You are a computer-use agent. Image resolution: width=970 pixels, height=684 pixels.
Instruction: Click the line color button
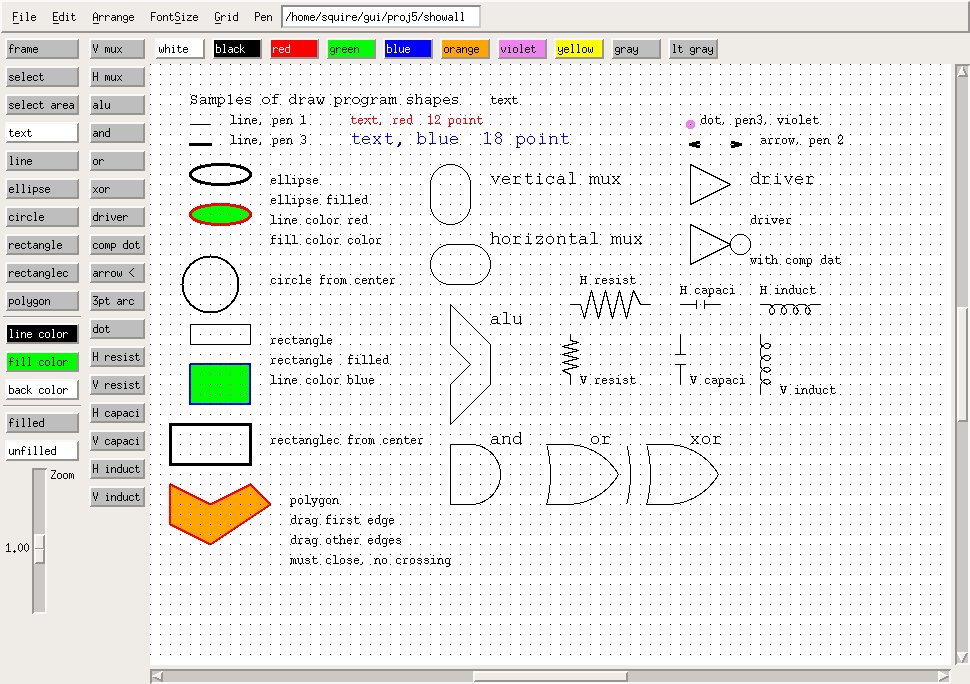coord(42,334)
